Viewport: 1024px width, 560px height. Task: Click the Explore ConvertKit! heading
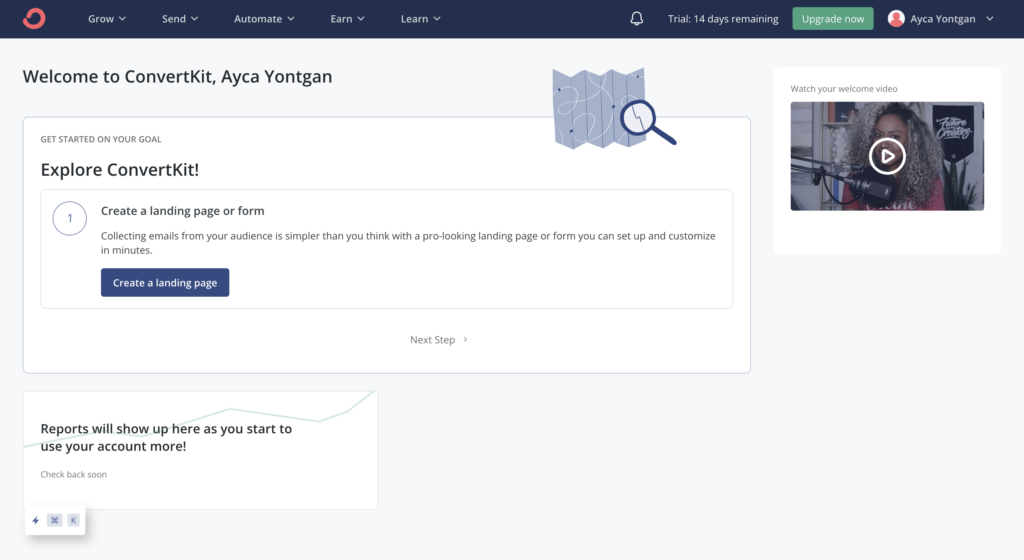120,170
